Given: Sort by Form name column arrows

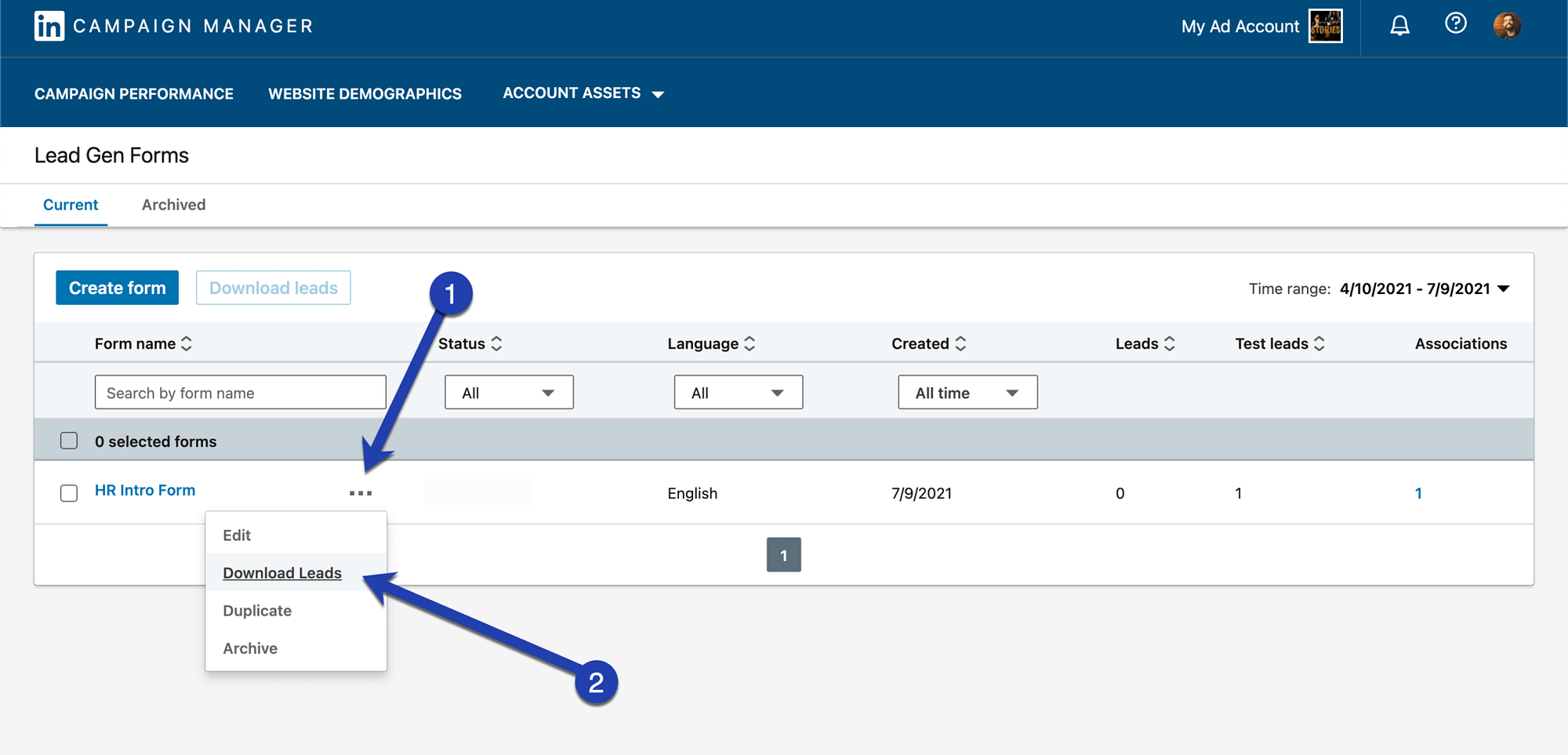Looking at the screenshot, I should pos(187,343).
